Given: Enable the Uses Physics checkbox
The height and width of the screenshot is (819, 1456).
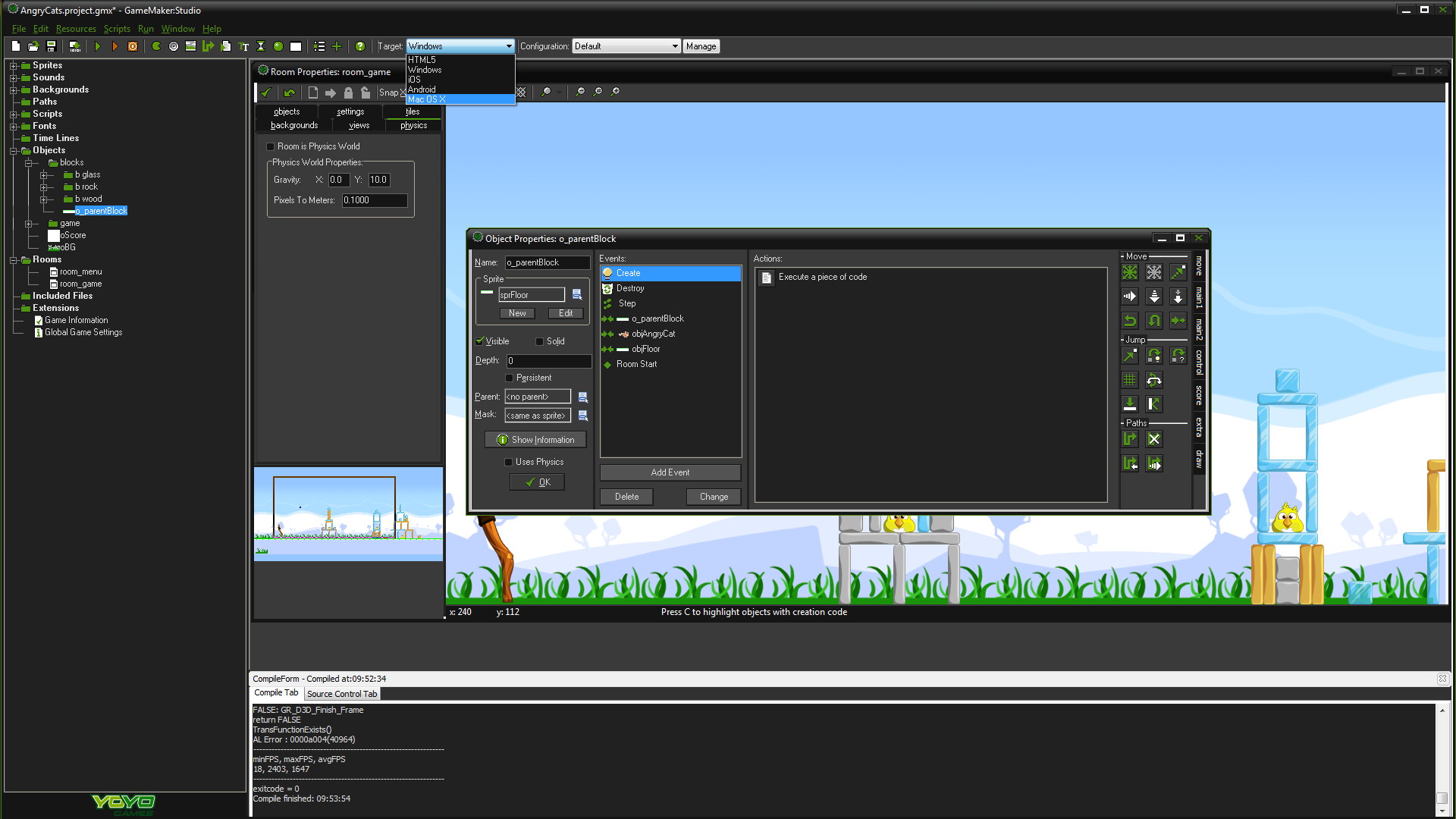Looking at the screenshot, I should tap(508, 462).
